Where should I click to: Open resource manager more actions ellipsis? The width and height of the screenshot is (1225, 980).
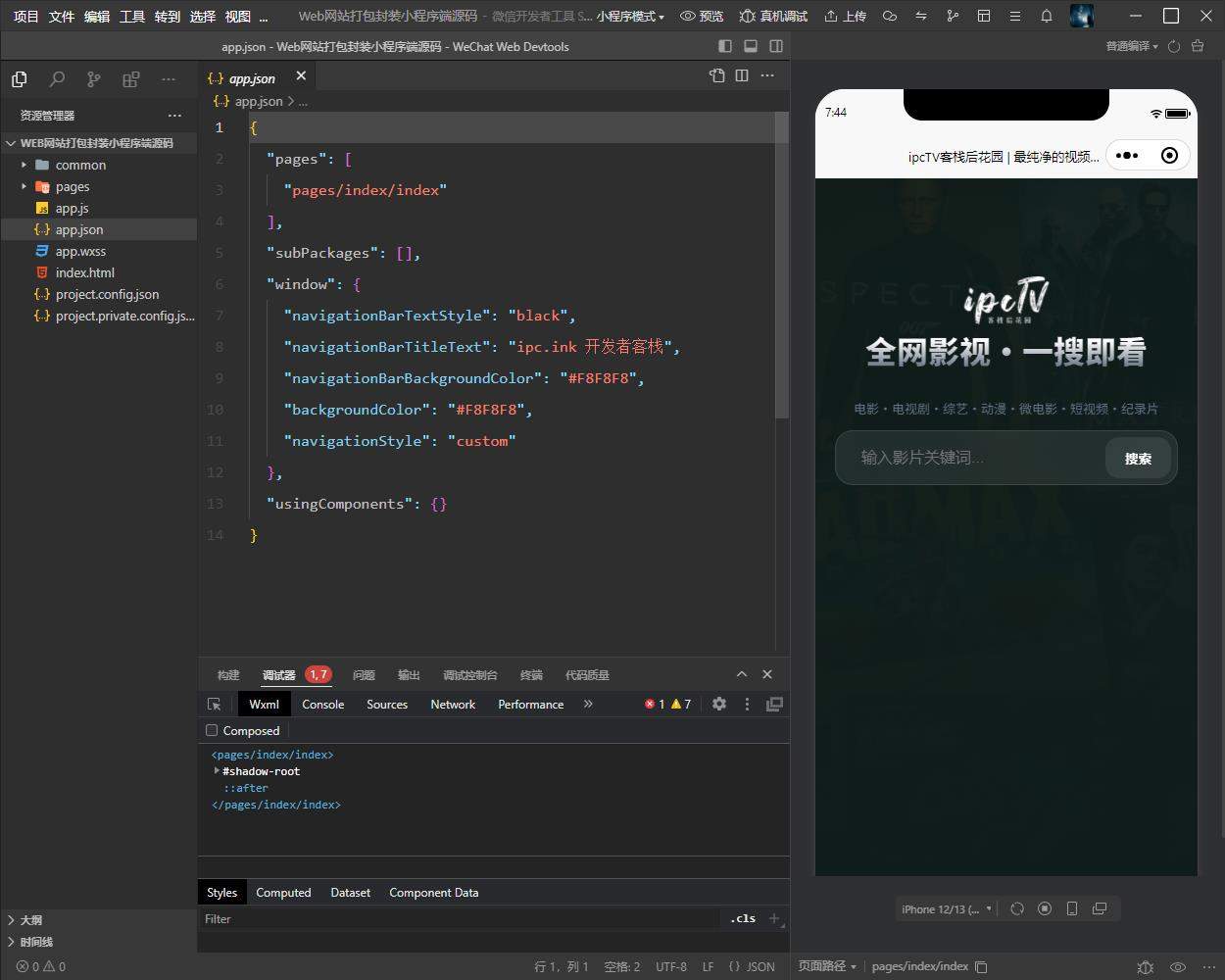(x=174, y=115)
